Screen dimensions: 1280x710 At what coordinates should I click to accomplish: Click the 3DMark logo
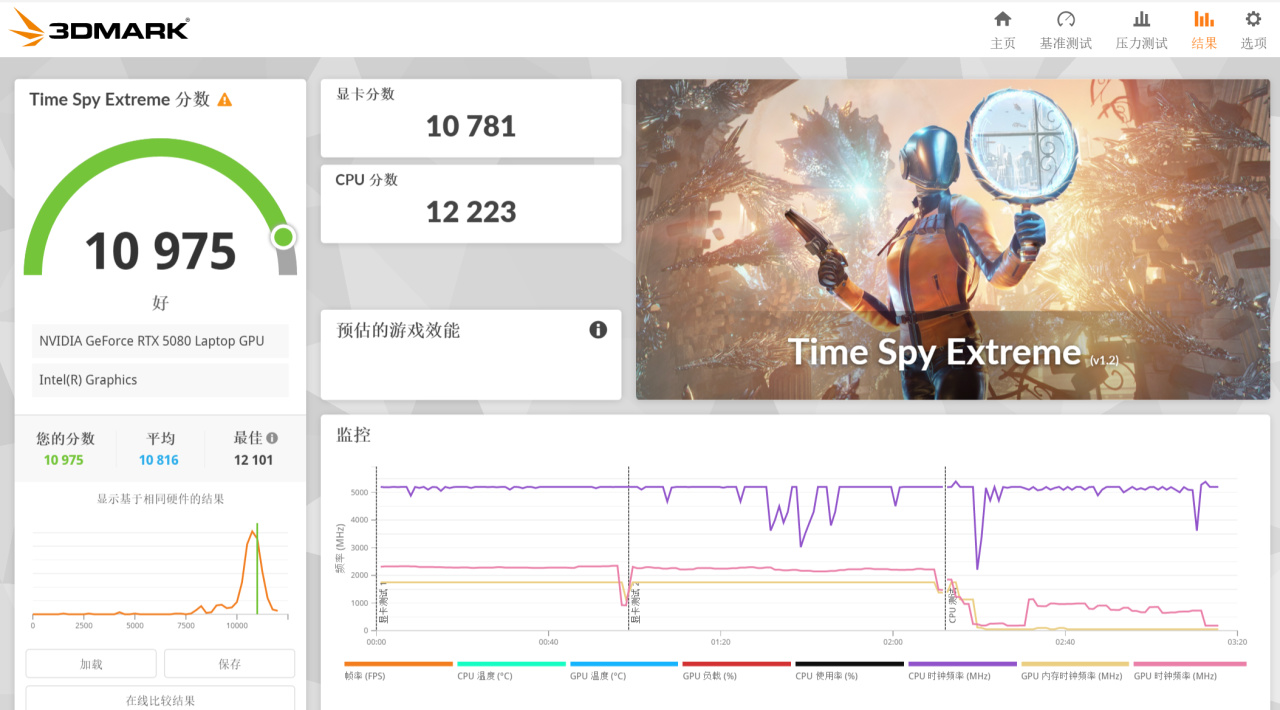point(99,29)
